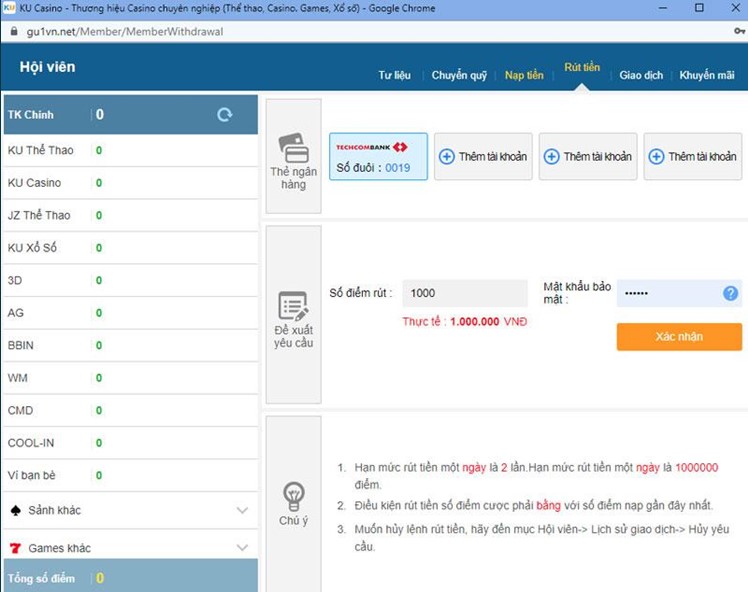Viewport: 748px width, 592px height.
Task: Select the TK Chính account row
Action: (131, 114)
